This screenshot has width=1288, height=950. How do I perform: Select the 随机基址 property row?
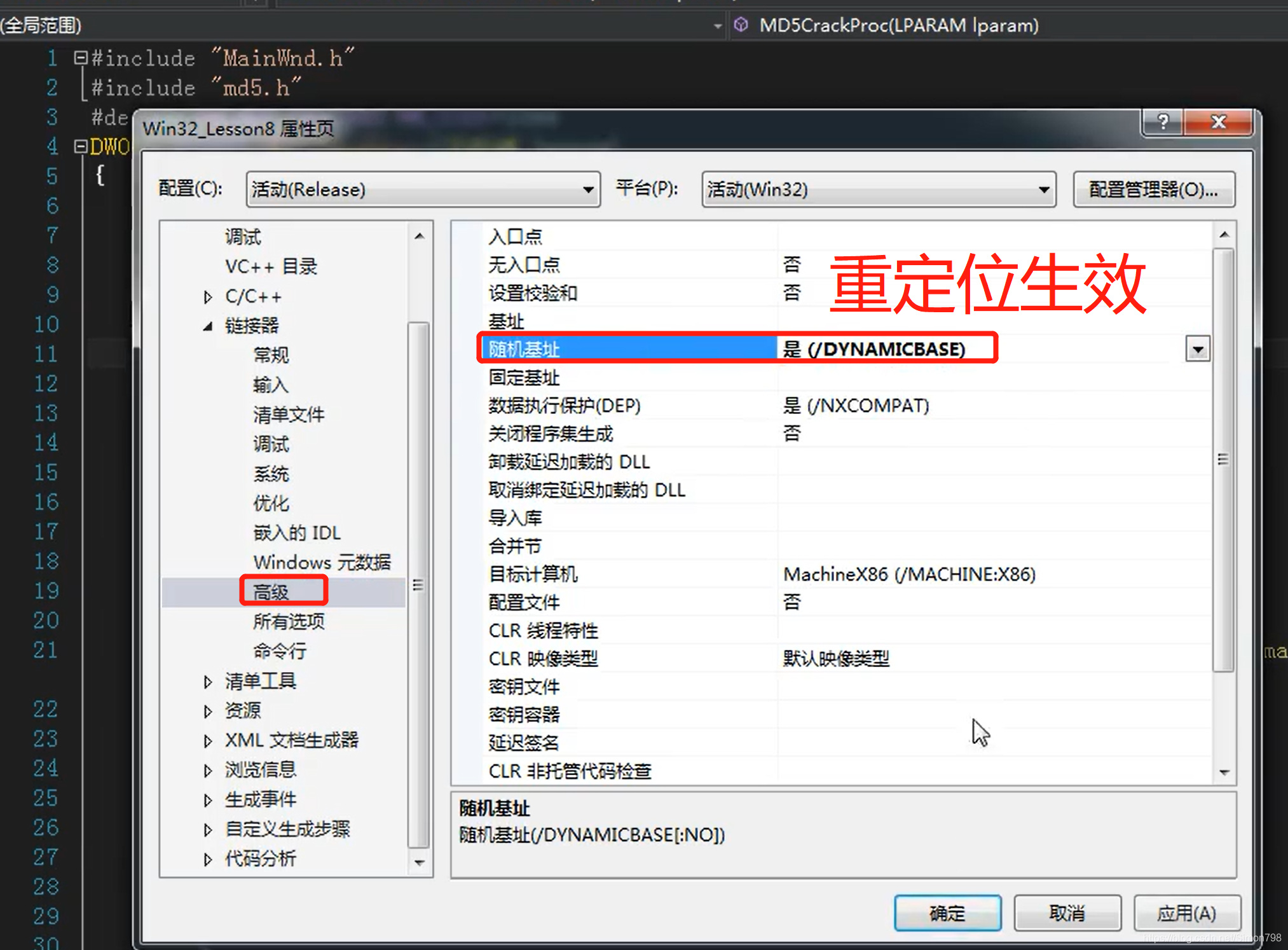pos(846,349)
